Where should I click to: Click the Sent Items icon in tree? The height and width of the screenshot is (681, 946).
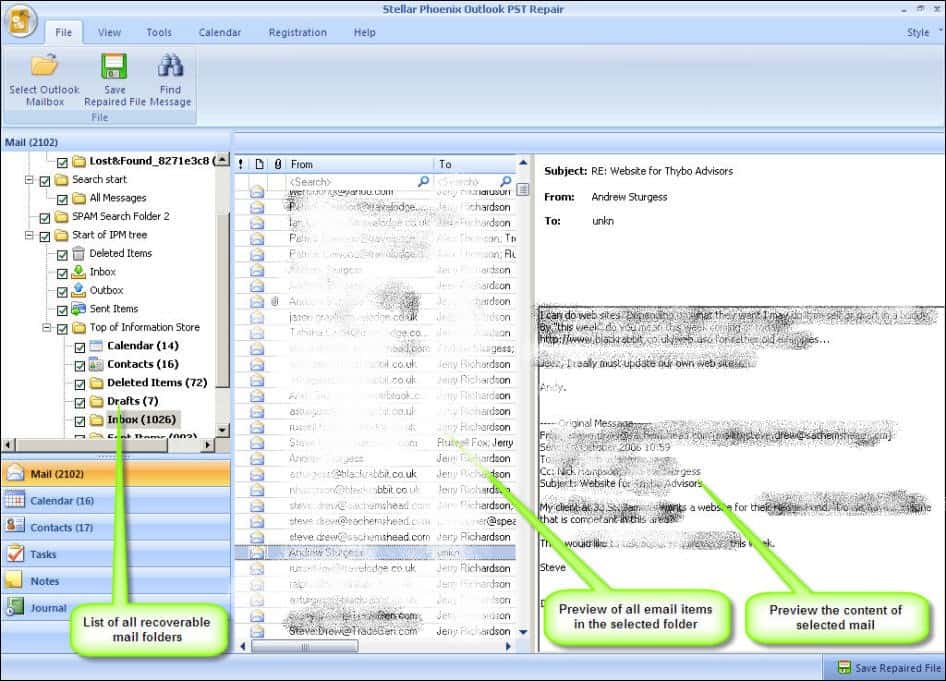(x=78, y=309)
